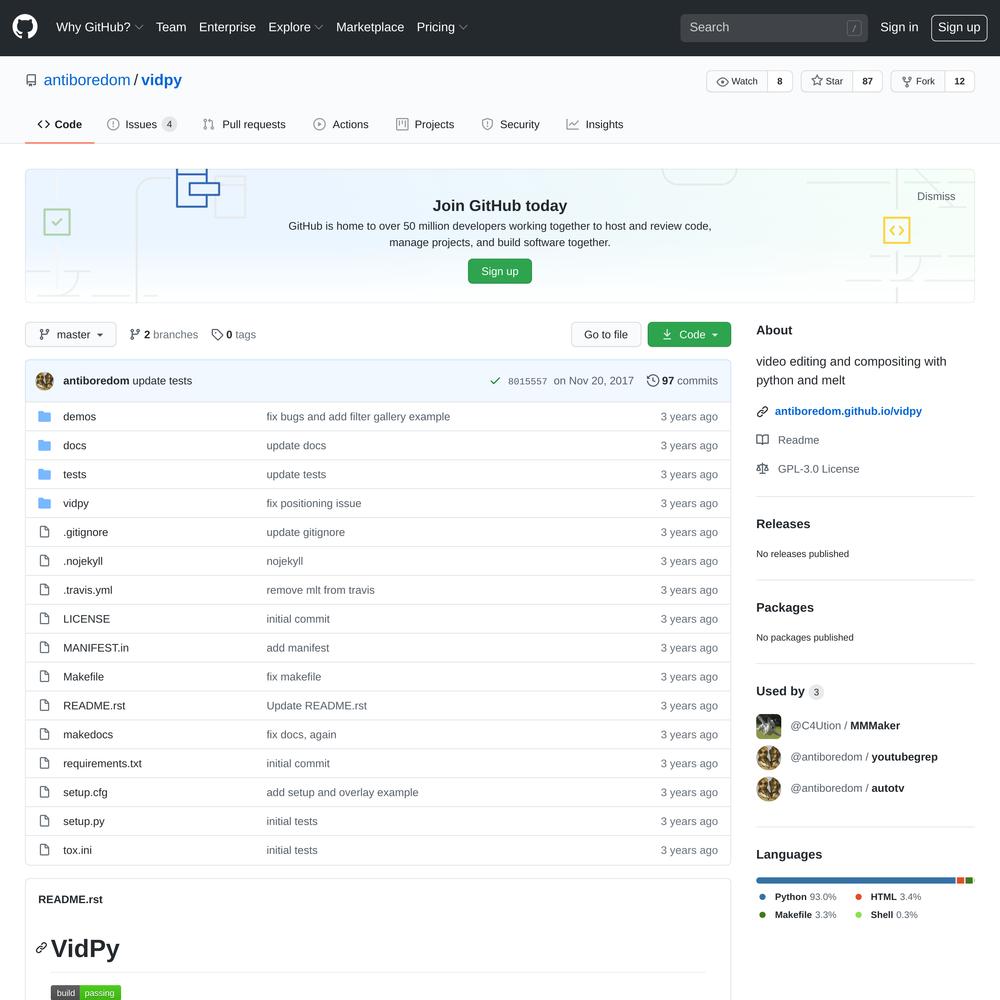Click the Python language color dot
This screenshot has width=1000, height=1000.
click(x=762, y=897)
